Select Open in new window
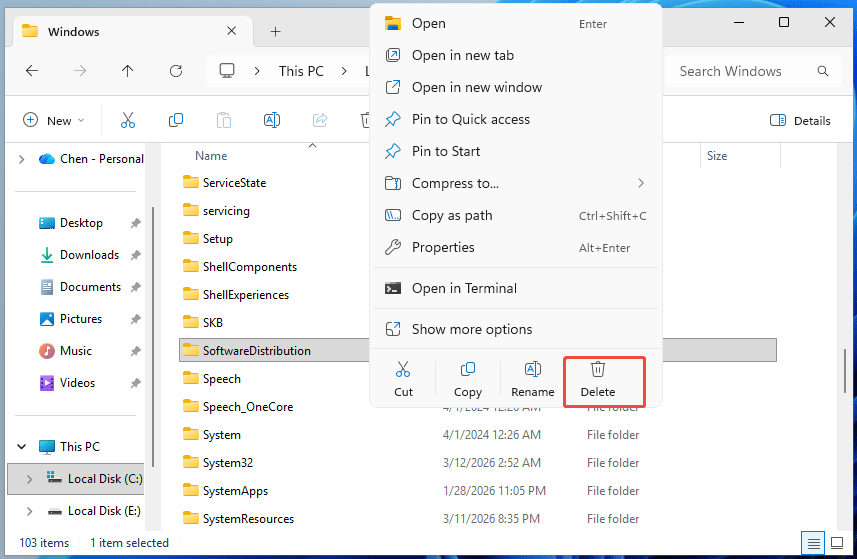857x559 pixels. click(x=515, y=87)
